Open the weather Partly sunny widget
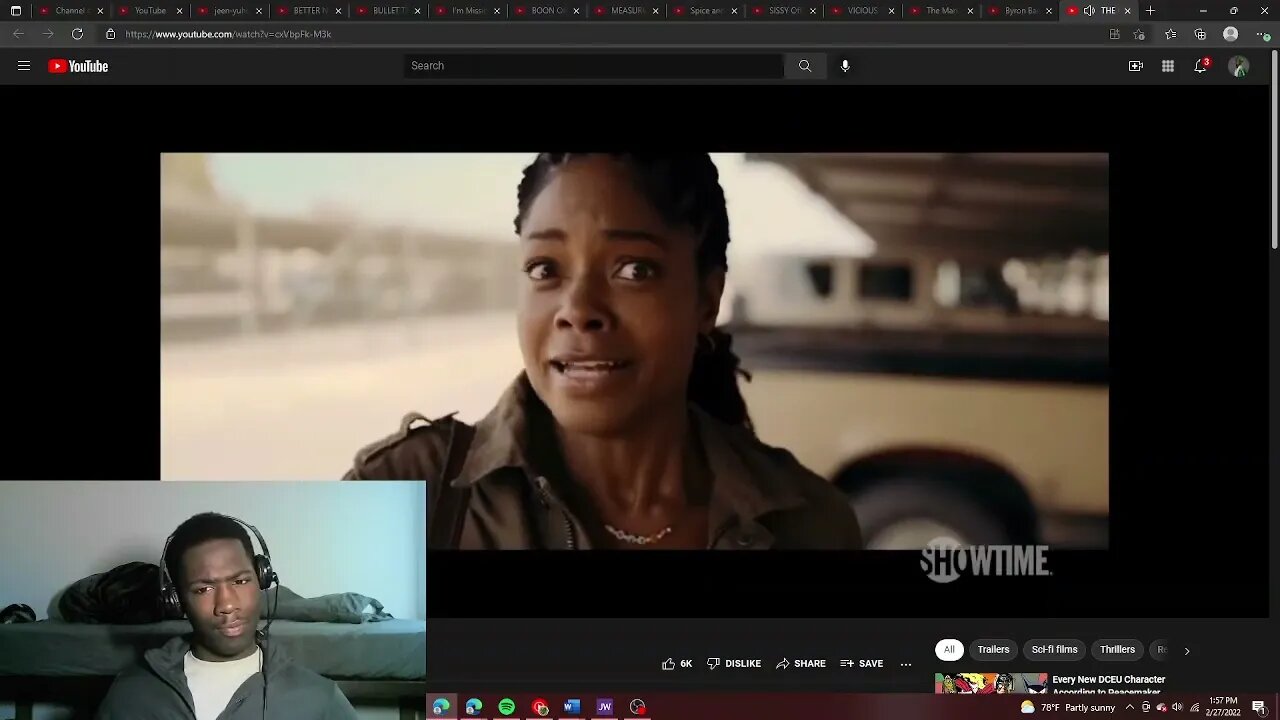 pos(1067,707)
